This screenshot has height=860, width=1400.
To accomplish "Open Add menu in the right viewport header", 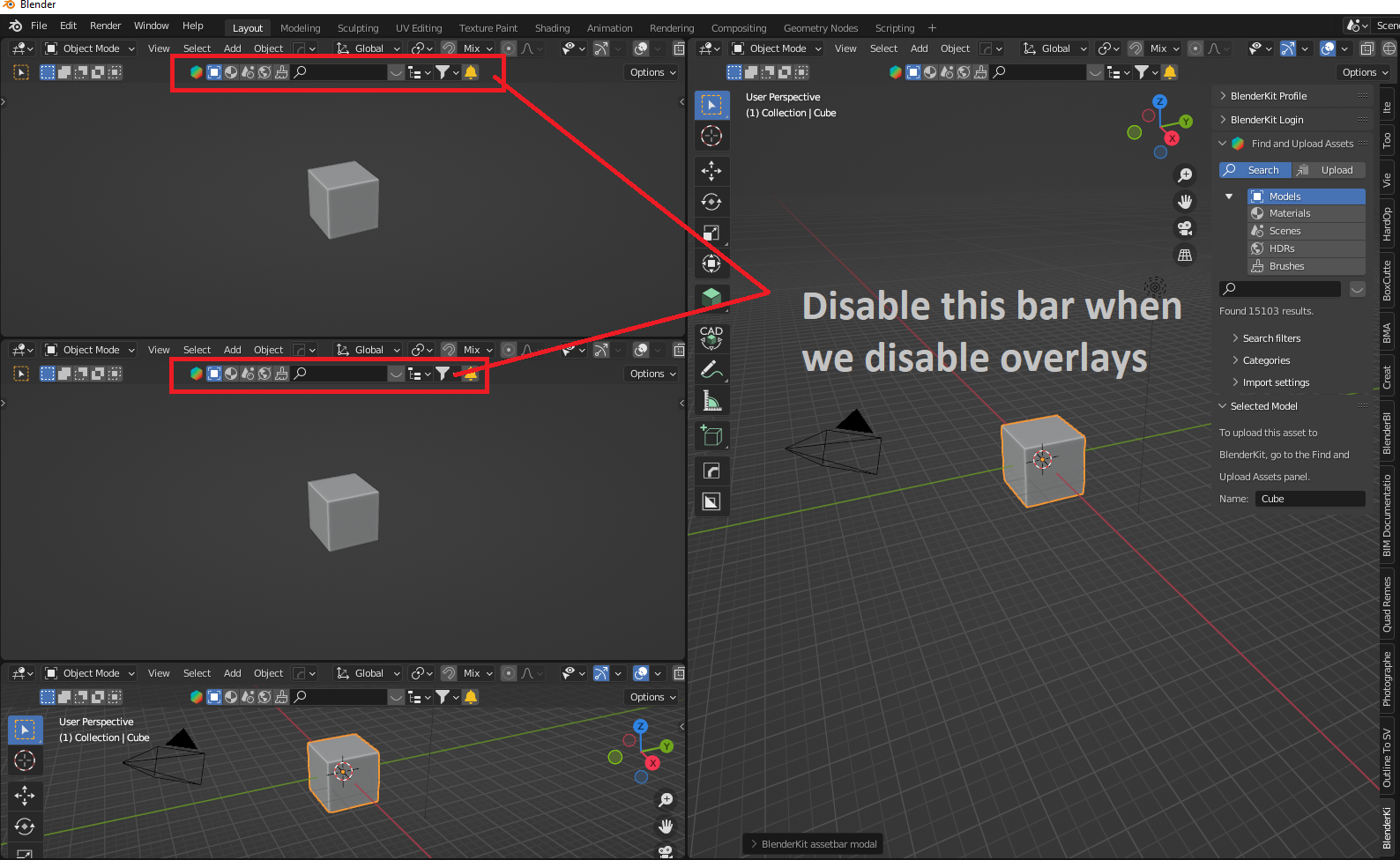I will (919, 48).
